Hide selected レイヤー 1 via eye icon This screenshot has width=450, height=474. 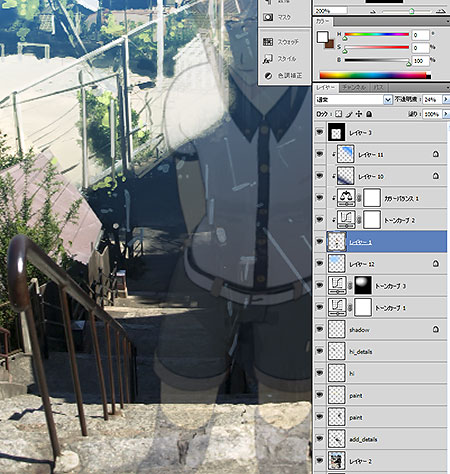click(x=320, y=241)
